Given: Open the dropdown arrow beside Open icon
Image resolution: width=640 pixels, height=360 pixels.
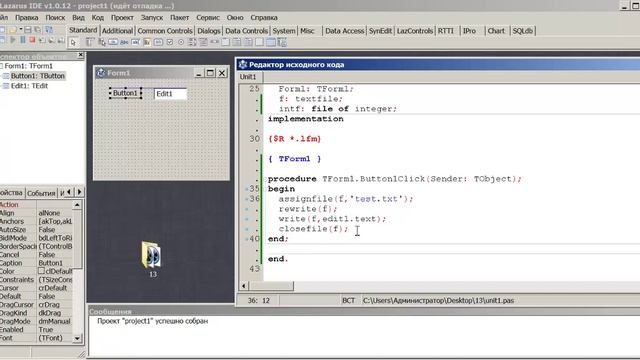Looking at the screenshot, I should coord(20,29).
